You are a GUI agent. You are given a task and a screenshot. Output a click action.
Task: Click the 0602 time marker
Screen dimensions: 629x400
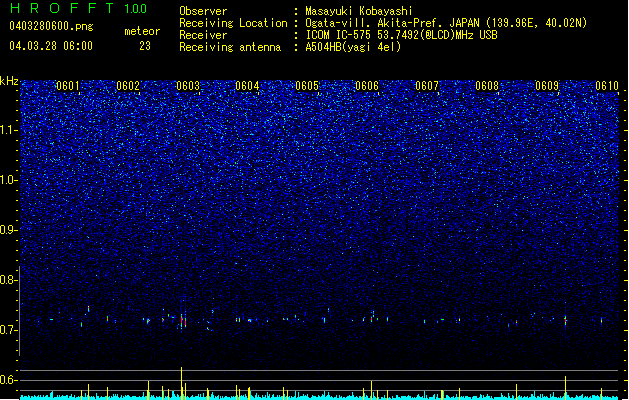click(x=128, y=86)
